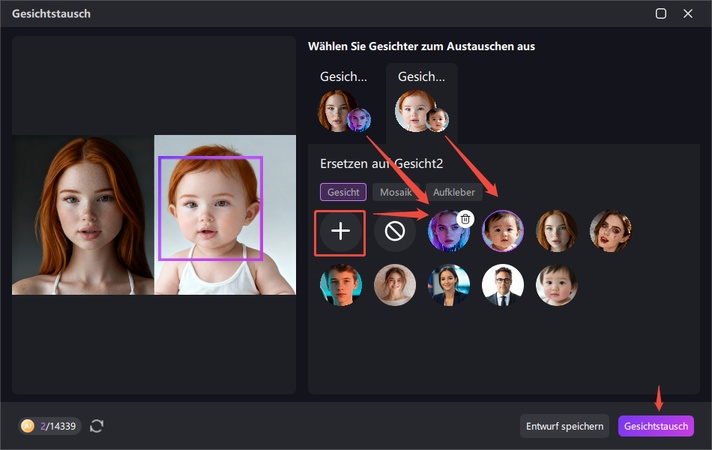Click the red-haired woman in the preview

pos(83,215)
